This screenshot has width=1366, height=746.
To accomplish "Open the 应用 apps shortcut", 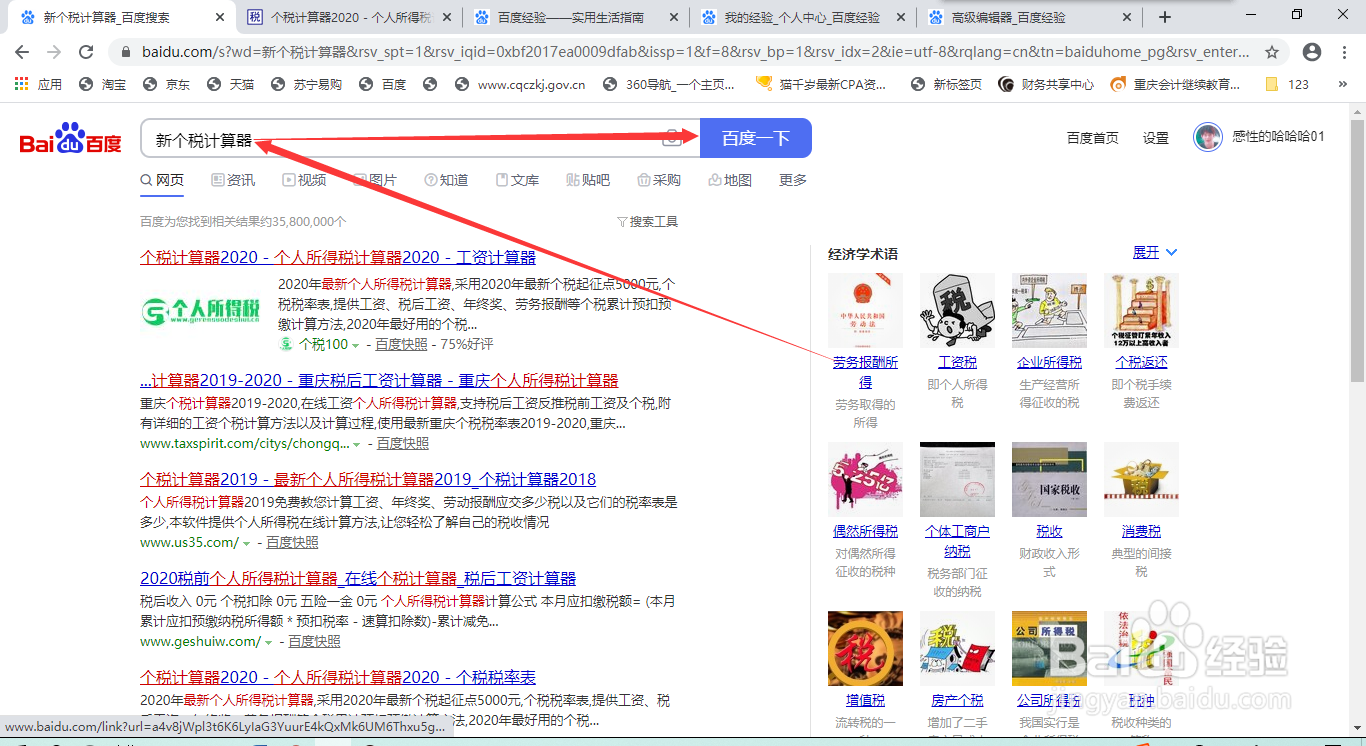I will [38, 84].
